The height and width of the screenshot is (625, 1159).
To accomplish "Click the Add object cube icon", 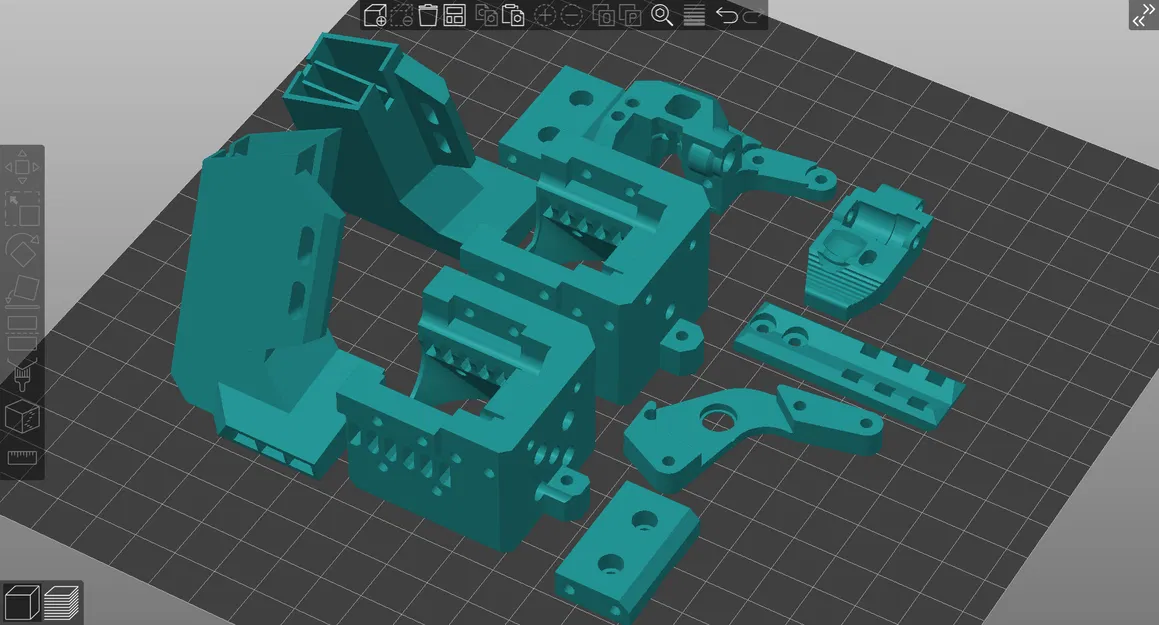I will (x=375, y=15).
